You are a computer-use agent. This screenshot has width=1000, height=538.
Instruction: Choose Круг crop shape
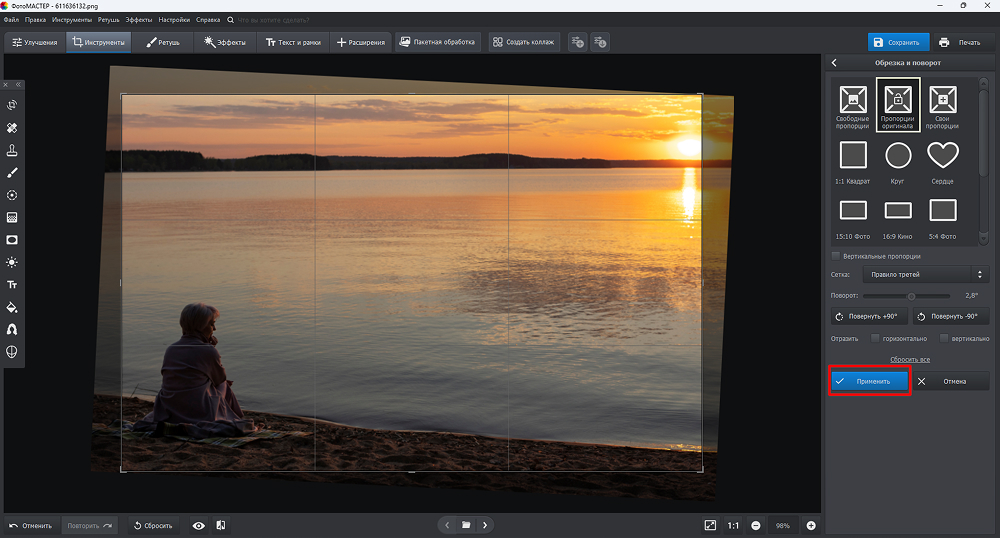pyautogui.click(x=898, y=163)
